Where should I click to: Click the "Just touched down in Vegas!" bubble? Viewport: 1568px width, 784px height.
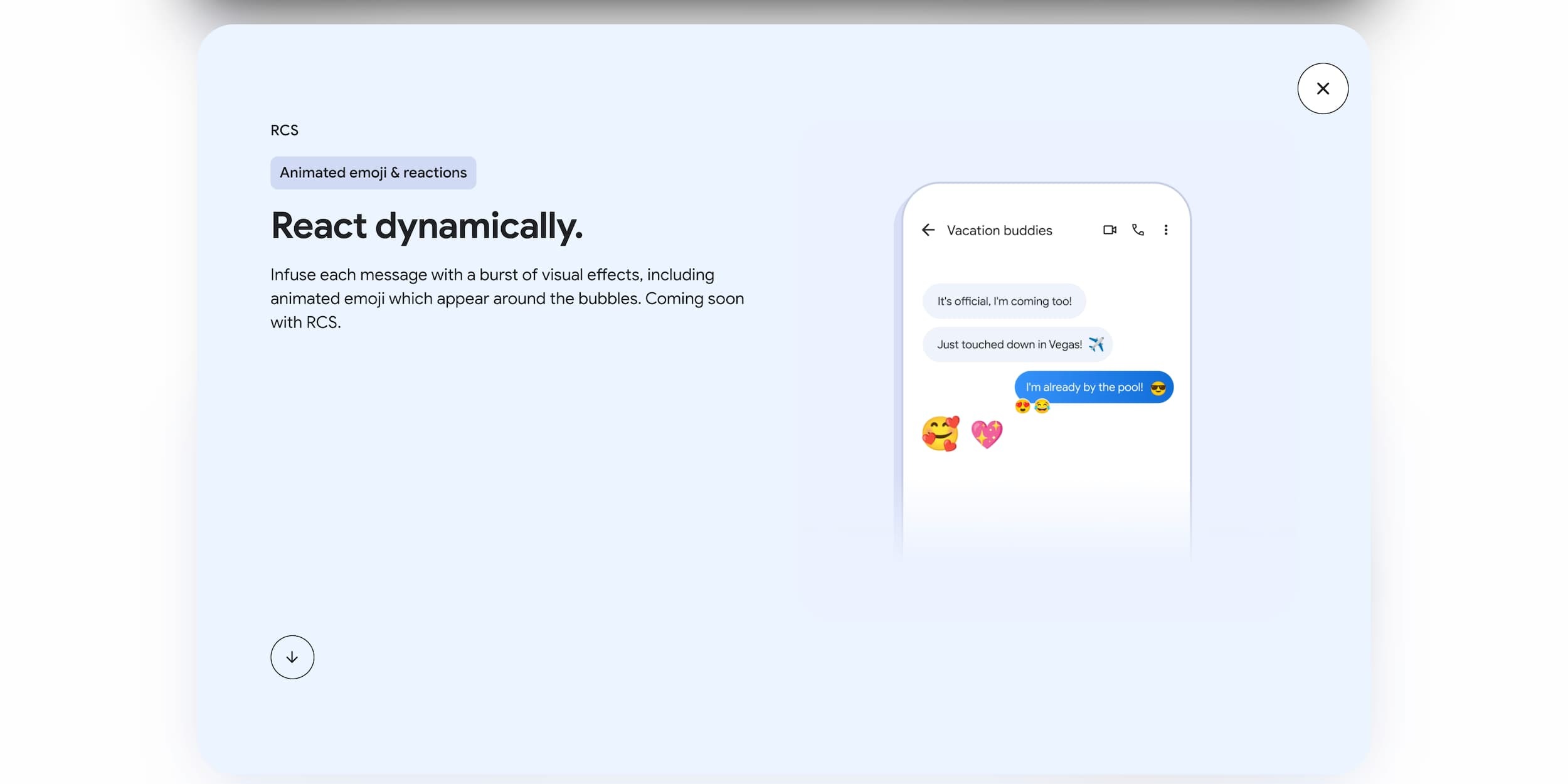[1009, 344]
